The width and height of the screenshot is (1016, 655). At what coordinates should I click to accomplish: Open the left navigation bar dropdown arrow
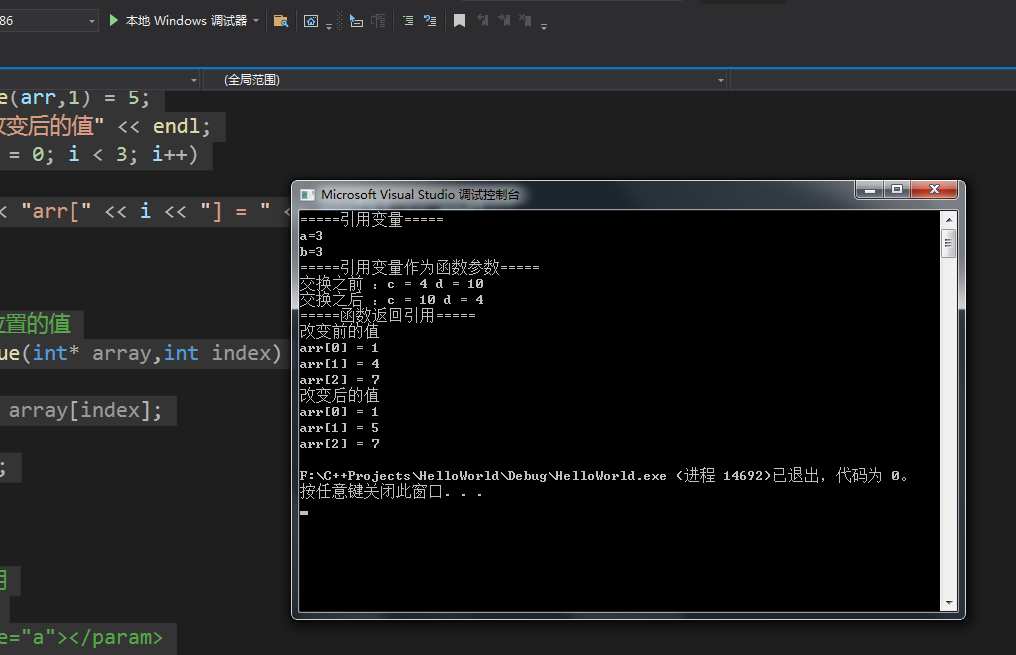coord(194,80)
